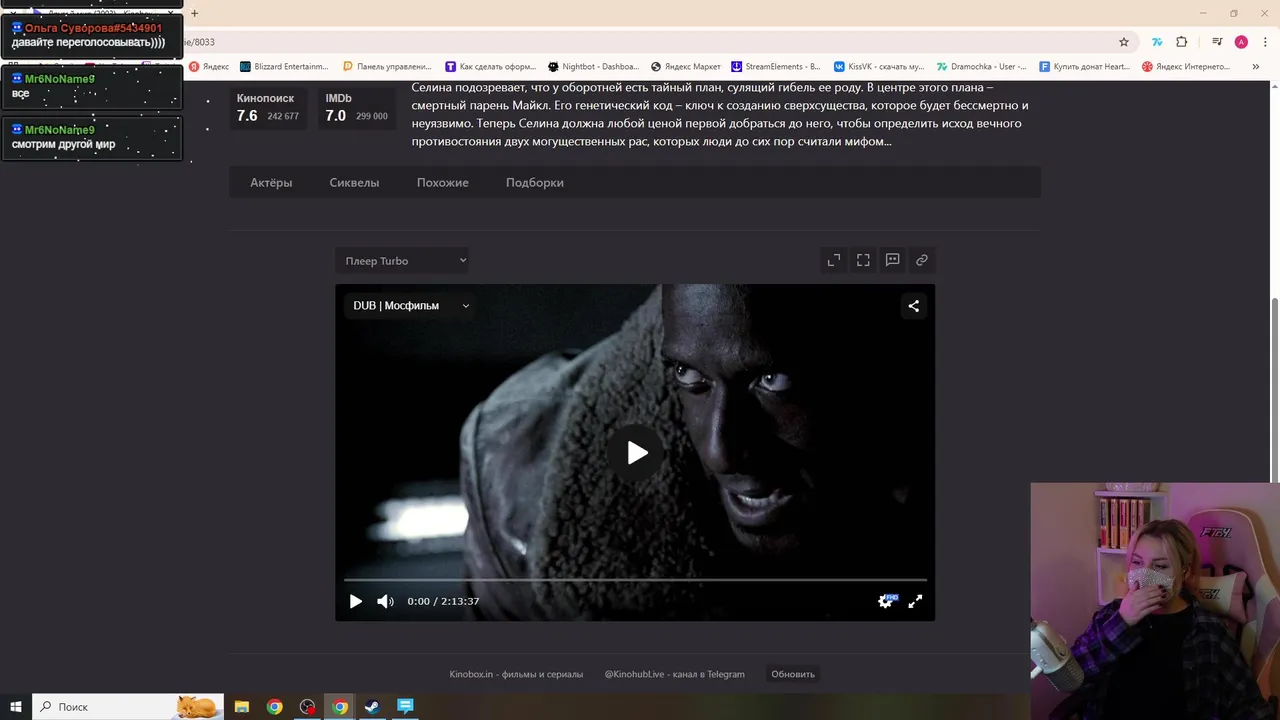Open the Яндекс Интернетометр bookmark
Screen dimensions: 1280x720
coord(1187,67)
